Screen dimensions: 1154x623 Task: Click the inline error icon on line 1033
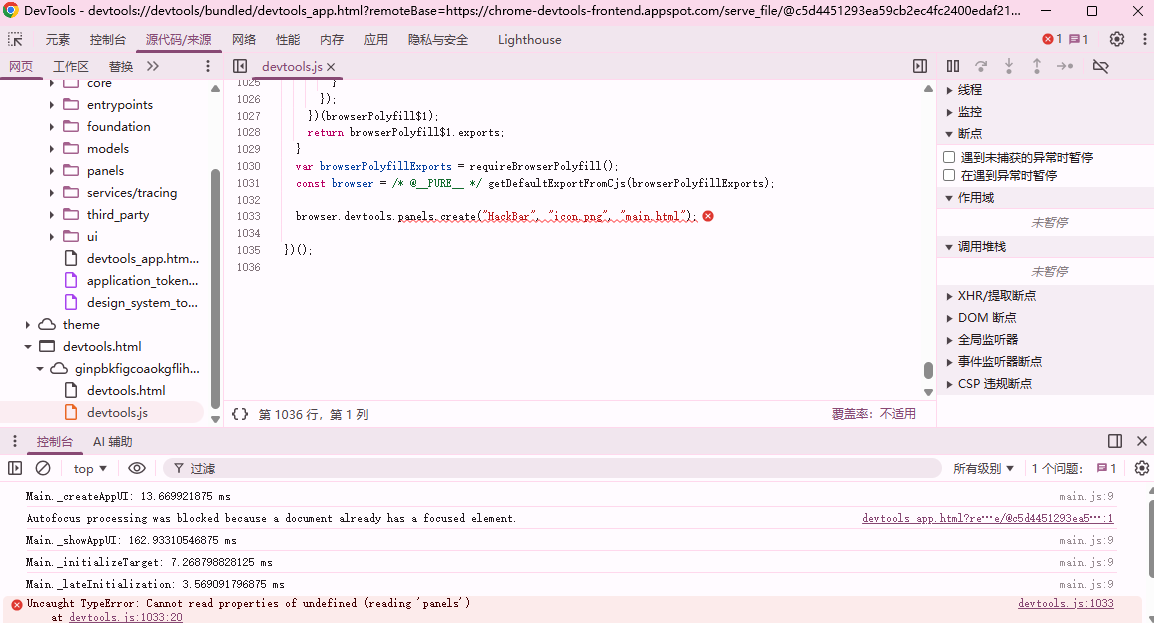708,216
